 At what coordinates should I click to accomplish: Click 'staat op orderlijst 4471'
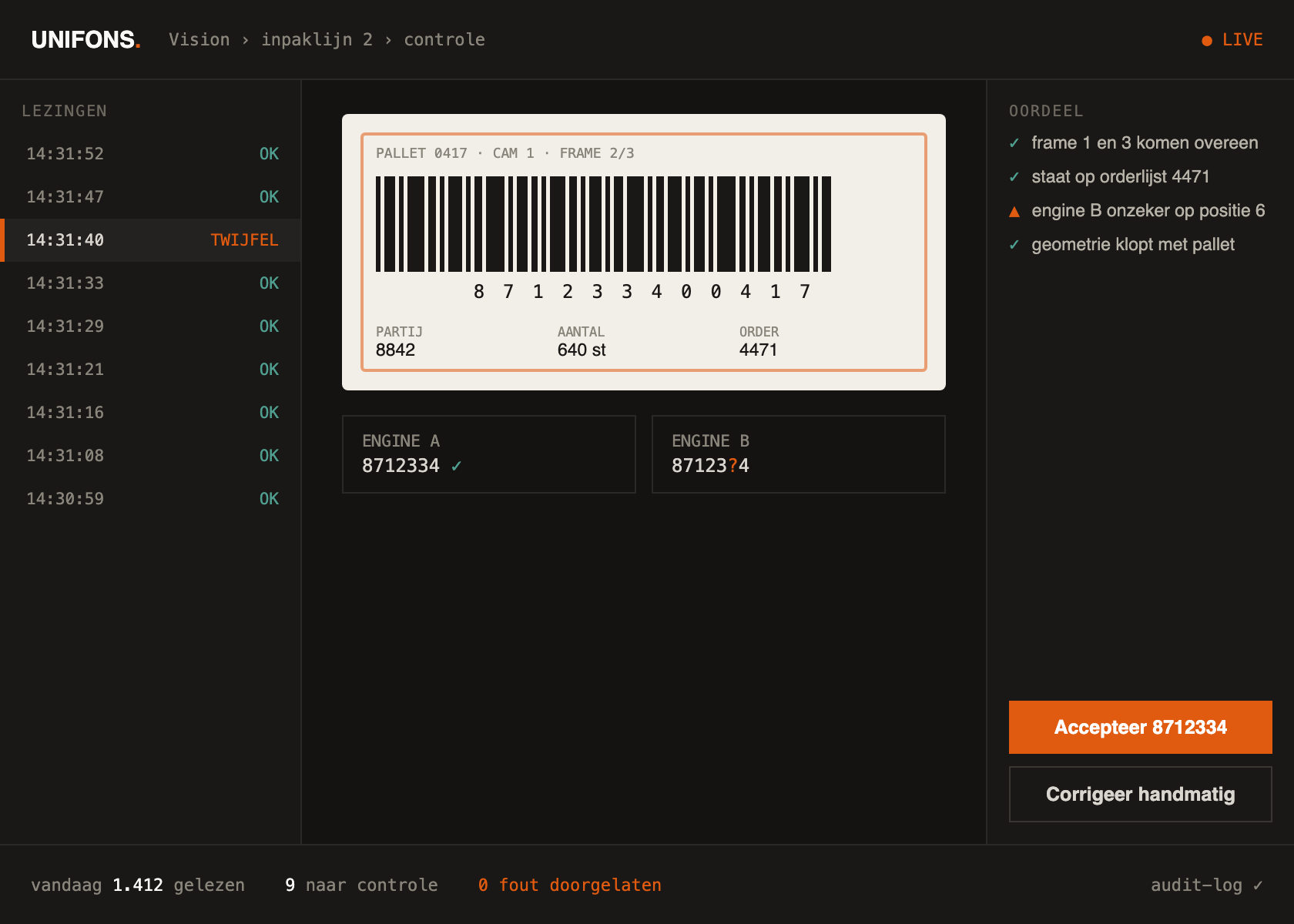tap(1121, 177)
